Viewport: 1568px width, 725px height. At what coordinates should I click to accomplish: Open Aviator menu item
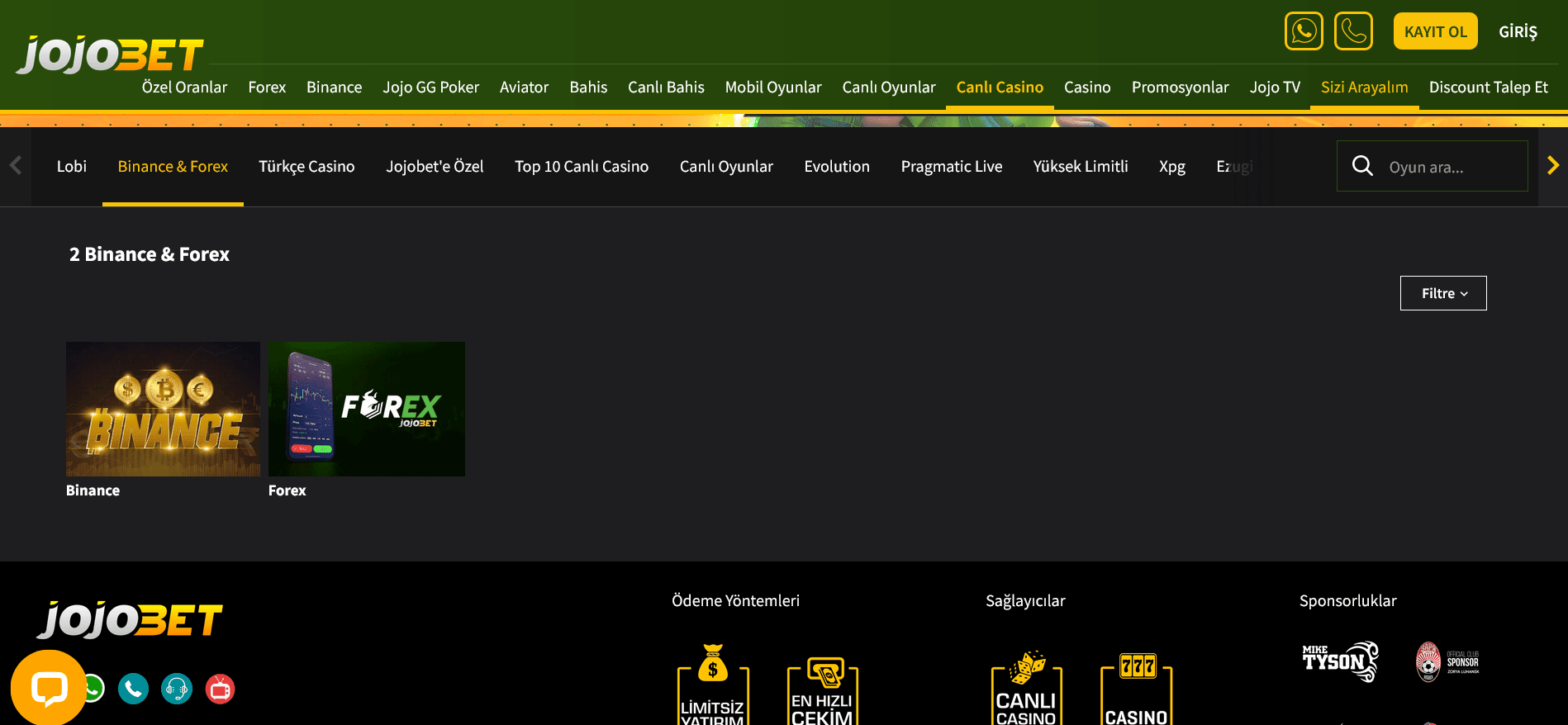(x=524, y=87)
